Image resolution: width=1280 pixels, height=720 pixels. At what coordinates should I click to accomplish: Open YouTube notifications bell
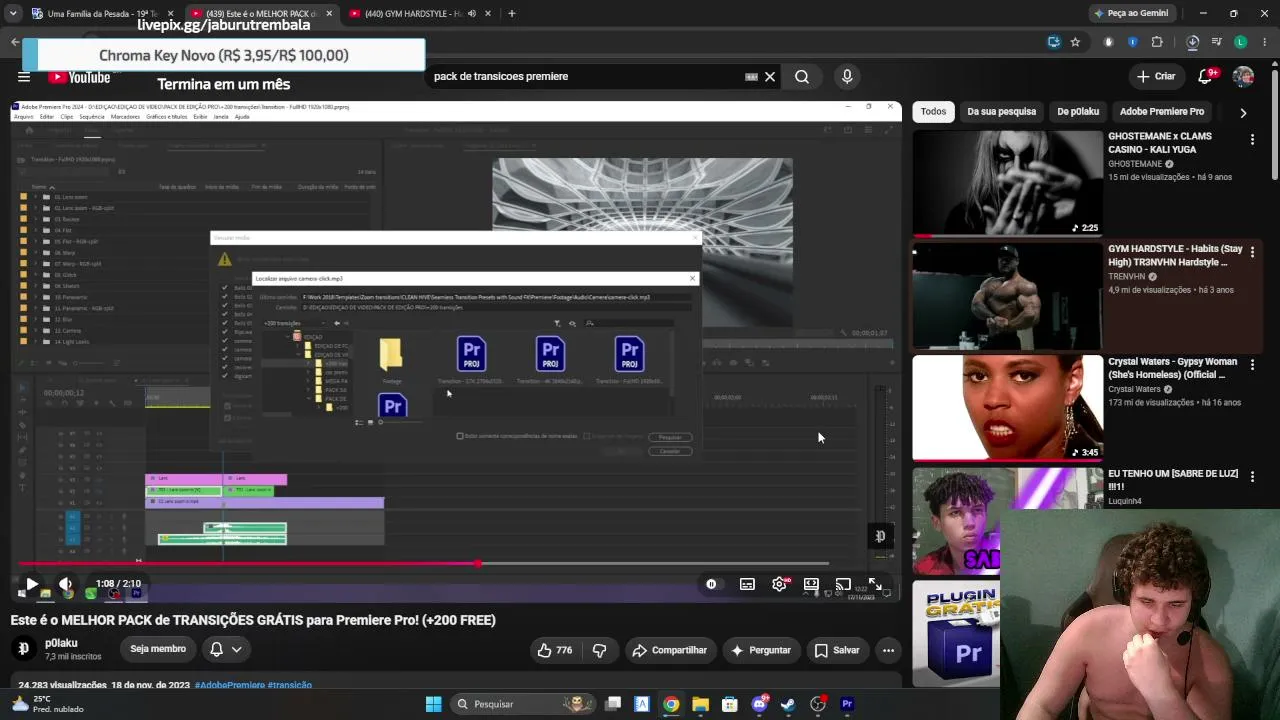[1206, 76]
